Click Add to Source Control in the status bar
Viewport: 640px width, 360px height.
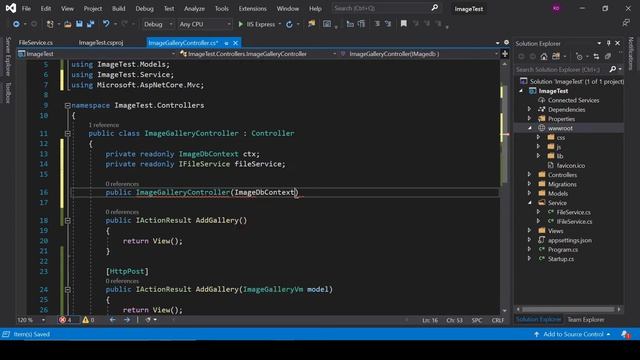tap(573, 334)
